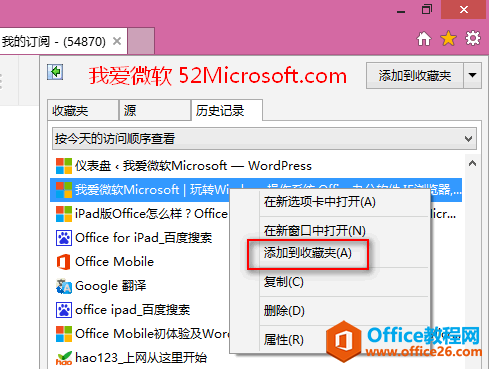The height and width of the screenshot is (369, 489).
Task: Open the tools gear icon
Action: [473, 38]
